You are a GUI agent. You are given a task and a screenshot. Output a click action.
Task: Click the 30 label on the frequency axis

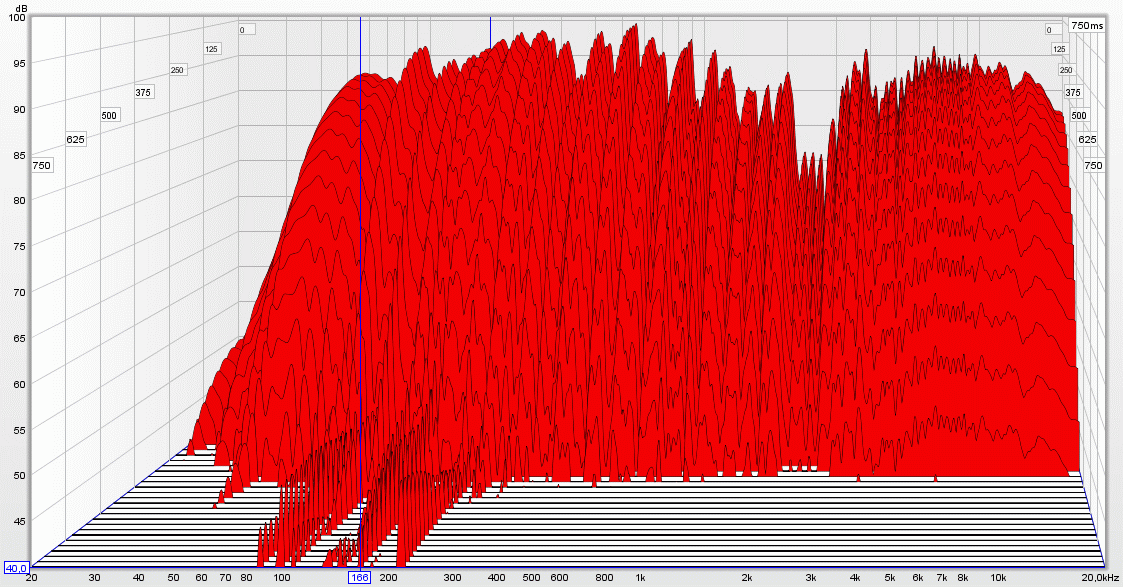[95, 578]
